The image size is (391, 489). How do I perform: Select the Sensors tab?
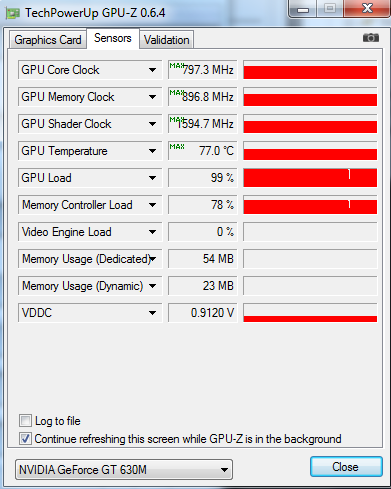[113, 38]
